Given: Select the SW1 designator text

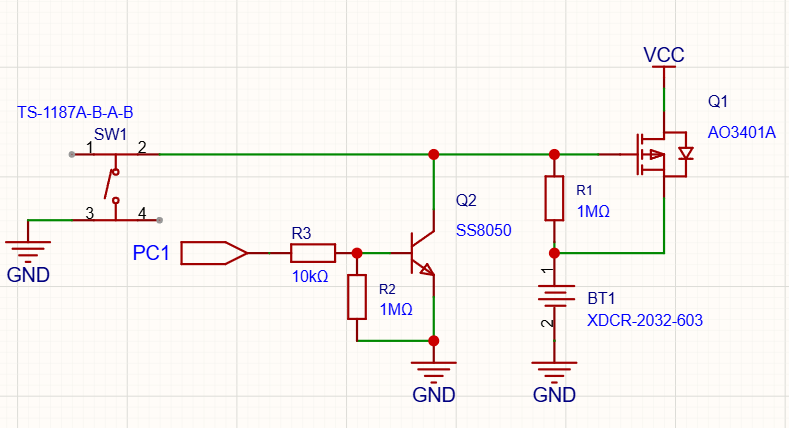Looking at the screenshot, I should (110, 134).
